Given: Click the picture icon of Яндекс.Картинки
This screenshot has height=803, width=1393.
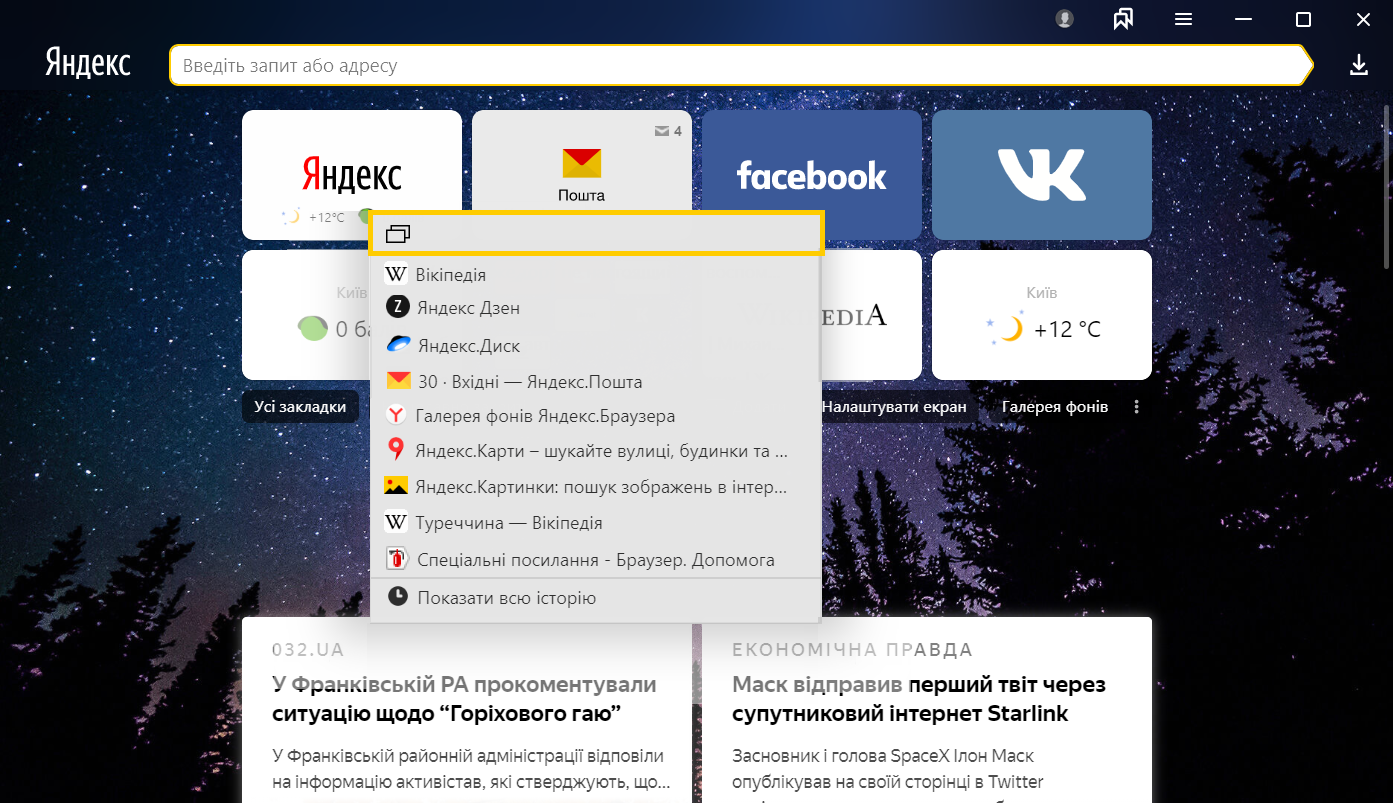Looking at the screenshot, I should coord(396,486).
